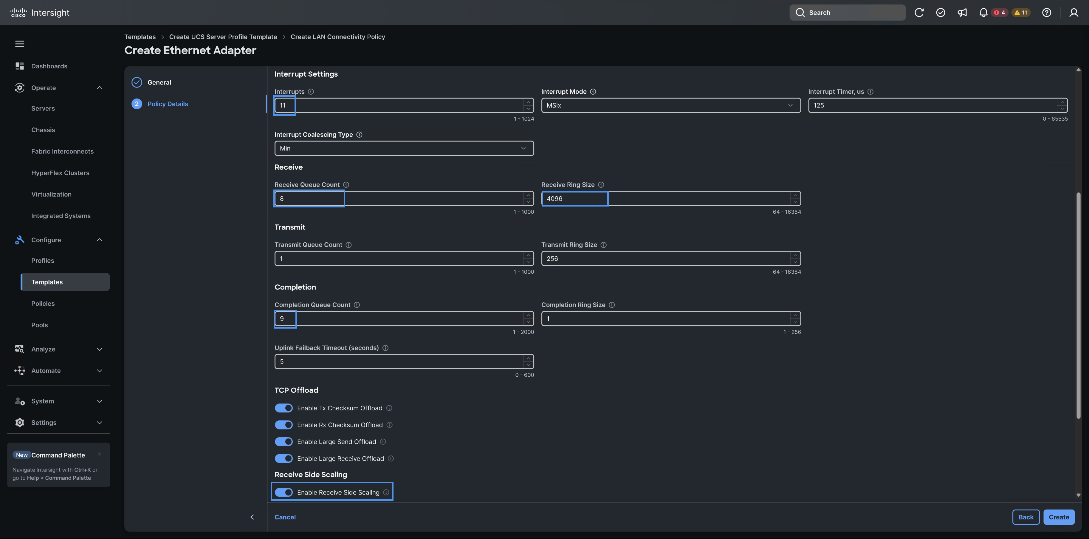Open Fabric Interconnects in sidebar
Screen dimensions: 1089x539
tap(63, 151)
